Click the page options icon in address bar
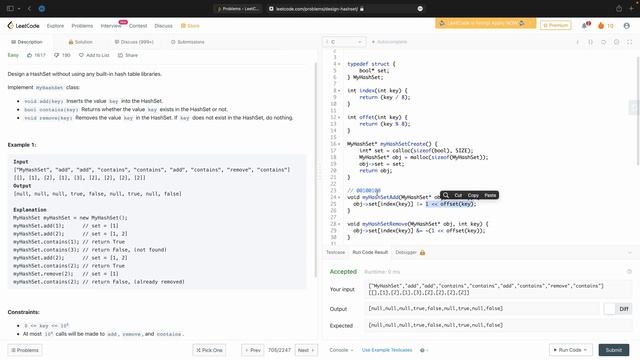Viewport: 640px width, 360px height. click(420, 9)
